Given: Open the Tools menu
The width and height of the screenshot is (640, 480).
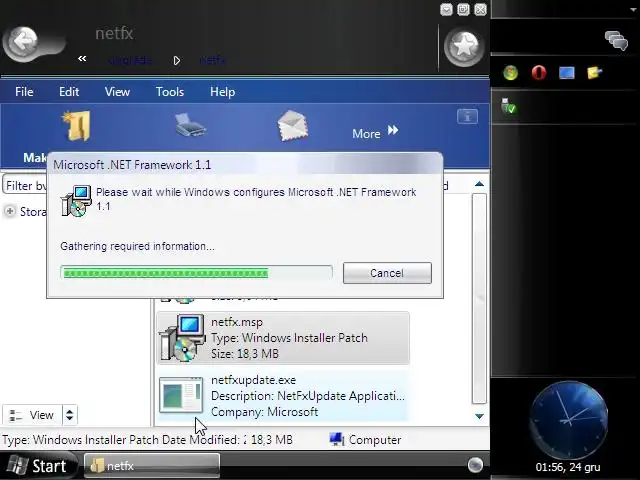Looking at the screenshot, I should coord(170,92).
